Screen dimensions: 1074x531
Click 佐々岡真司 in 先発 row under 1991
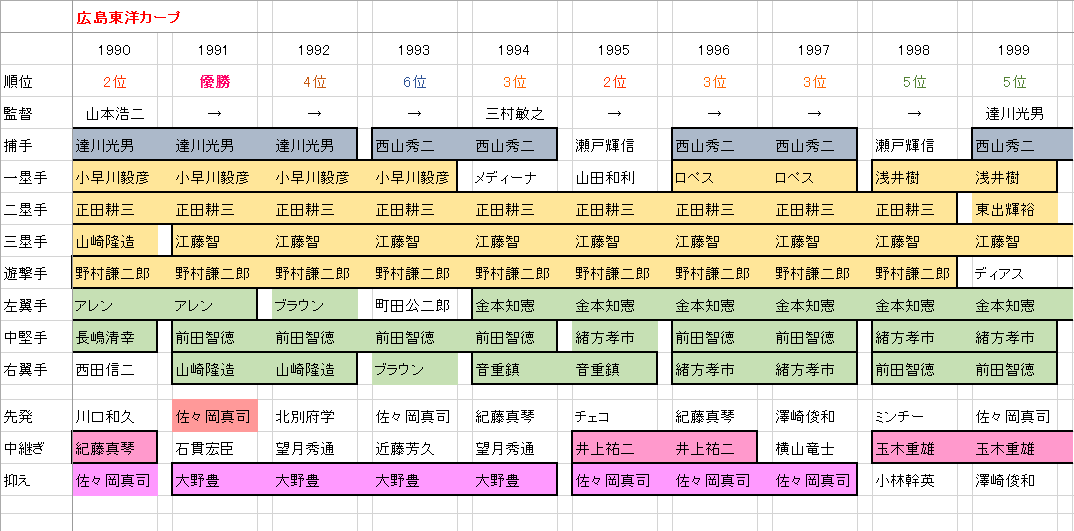coord(214,417)
